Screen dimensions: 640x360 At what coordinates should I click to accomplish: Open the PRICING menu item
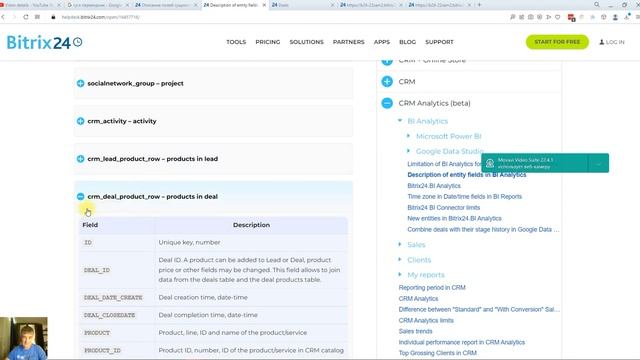[268, 42]
